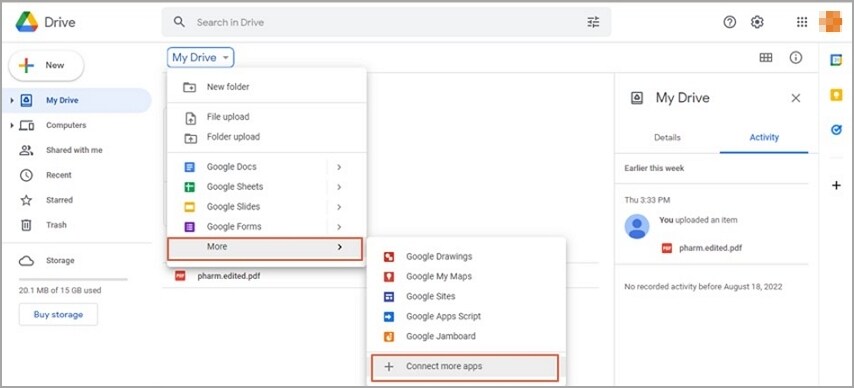This screenshot has width=854, height=388.
Task: Open pharm.edited.pdf in the Activity panel
Action: click(x=710, y=248)
